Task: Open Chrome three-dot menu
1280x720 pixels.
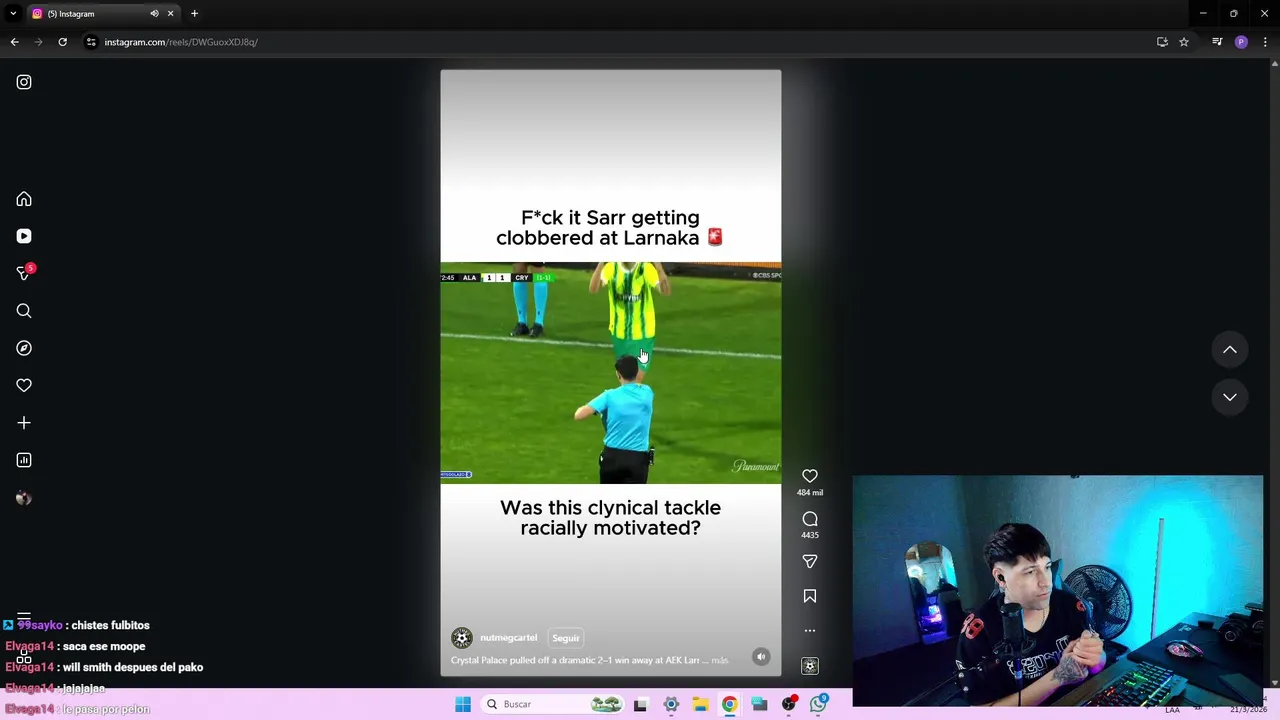Action: coord(1265,42)
